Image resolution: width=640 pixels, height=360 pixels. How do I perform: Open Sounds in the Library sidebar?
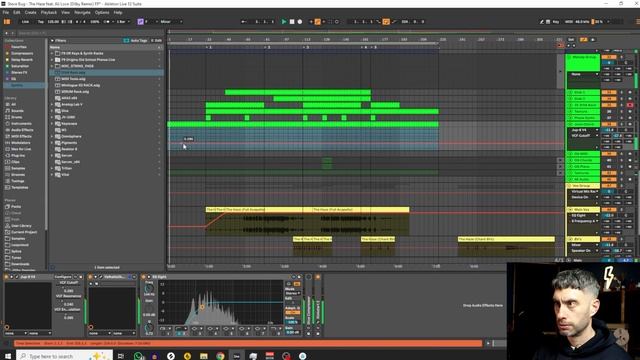[17, 111]
